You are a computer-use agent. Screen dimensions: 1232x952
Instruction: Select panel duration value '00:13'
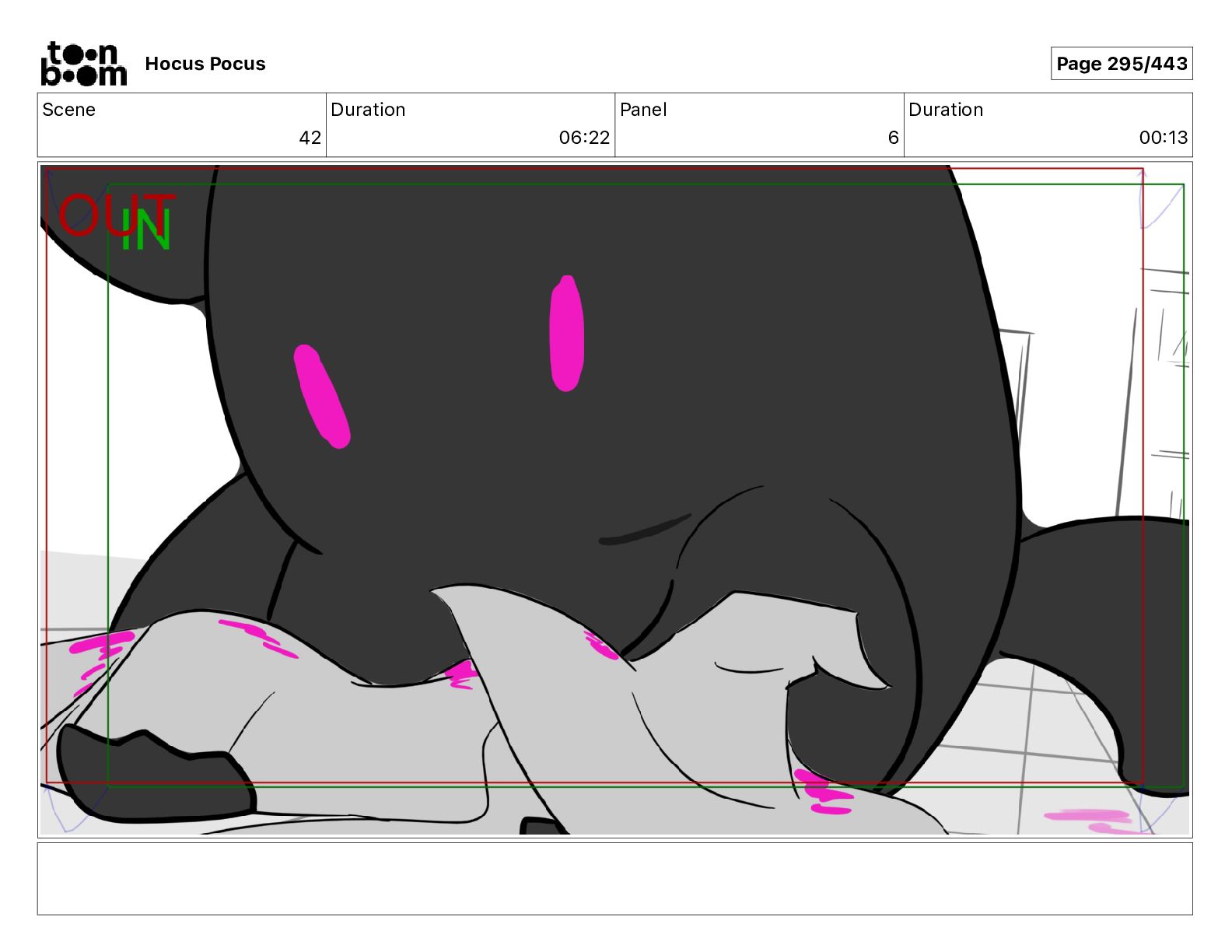[1164, 138]
